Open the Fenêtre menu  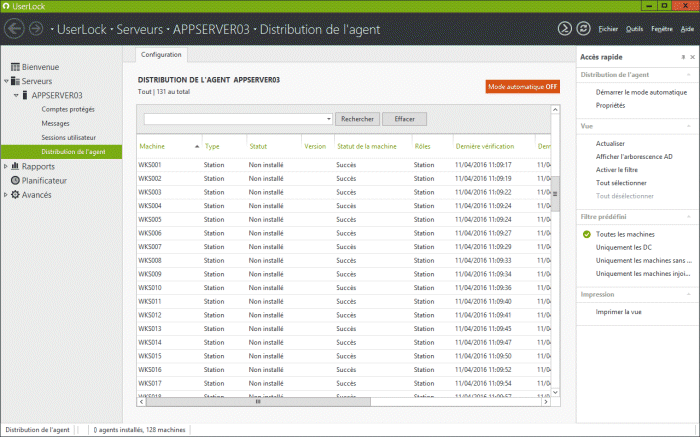[x=662, y=29]
